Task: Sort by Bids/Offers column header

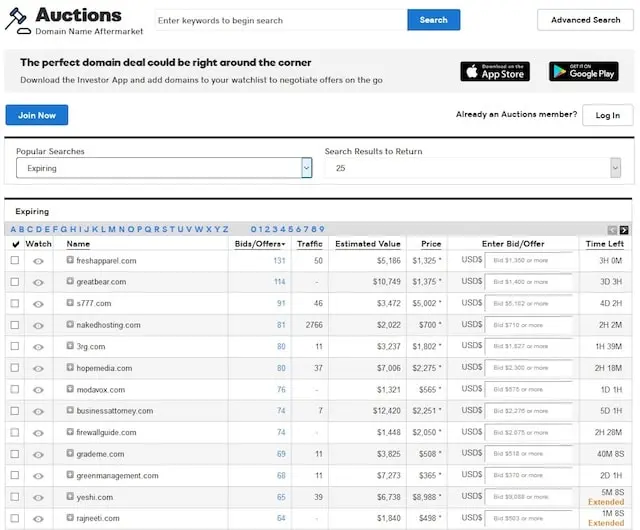Action: pyautogui.click(x=259, y=244)
